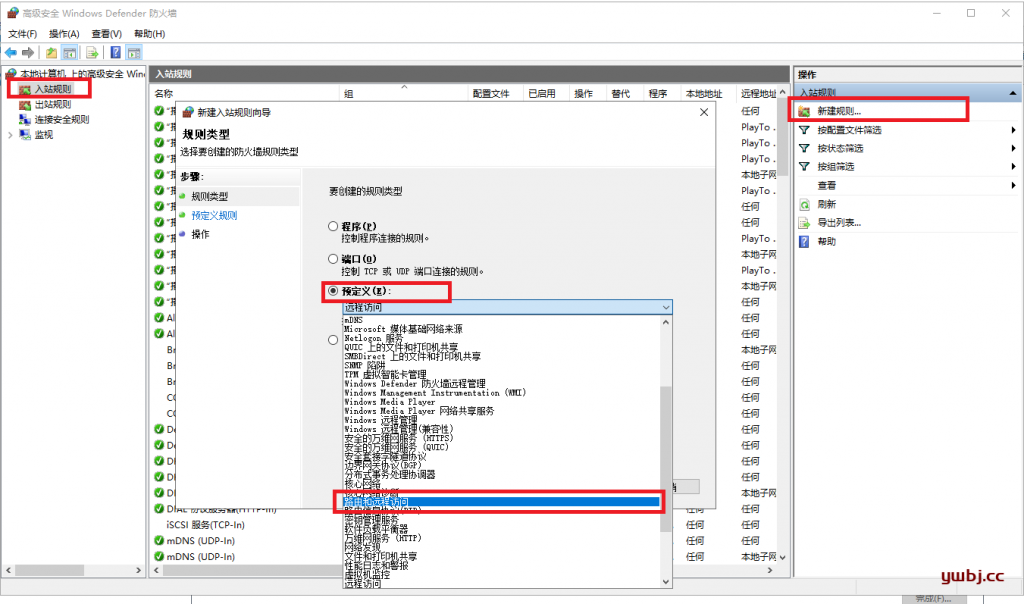Click the up-one-level folder toolbar icon

coord(52,53)
